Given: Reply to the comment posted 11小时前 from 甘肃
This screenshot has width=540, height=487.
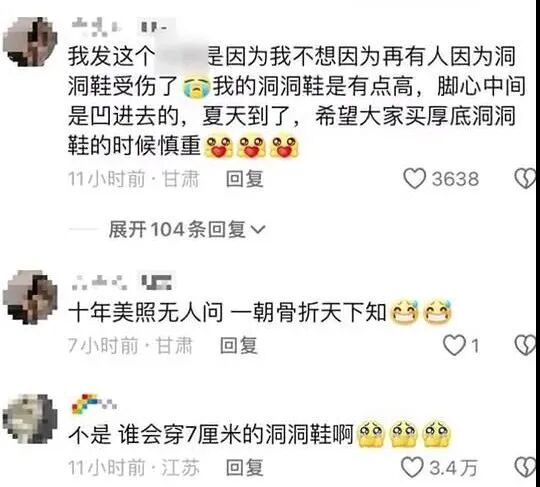Looking at the screenshot, I should (245, 179).
